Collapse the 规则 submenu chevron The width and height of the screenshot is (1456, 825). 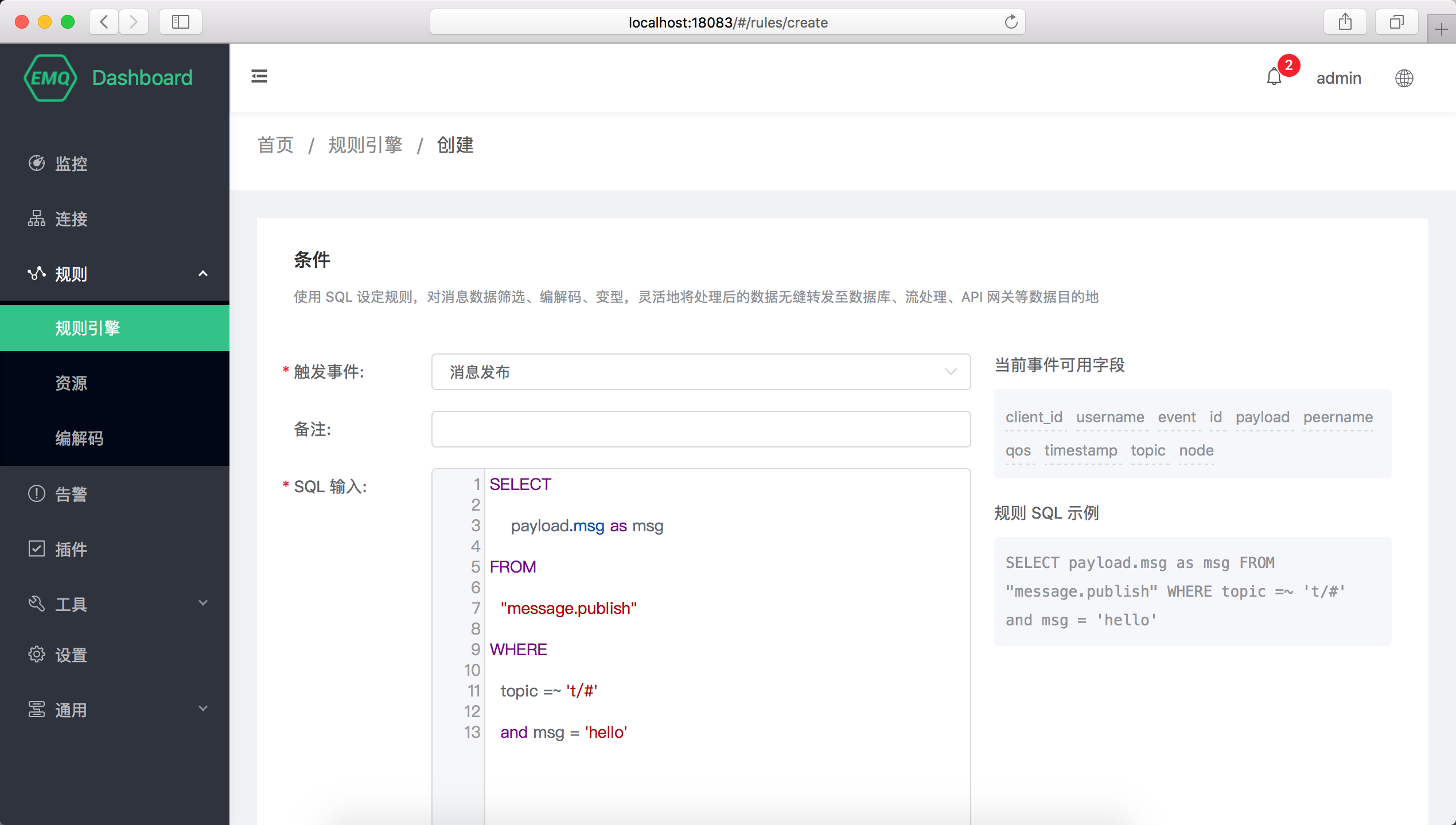pyautogui.click(x=203, y=274)
